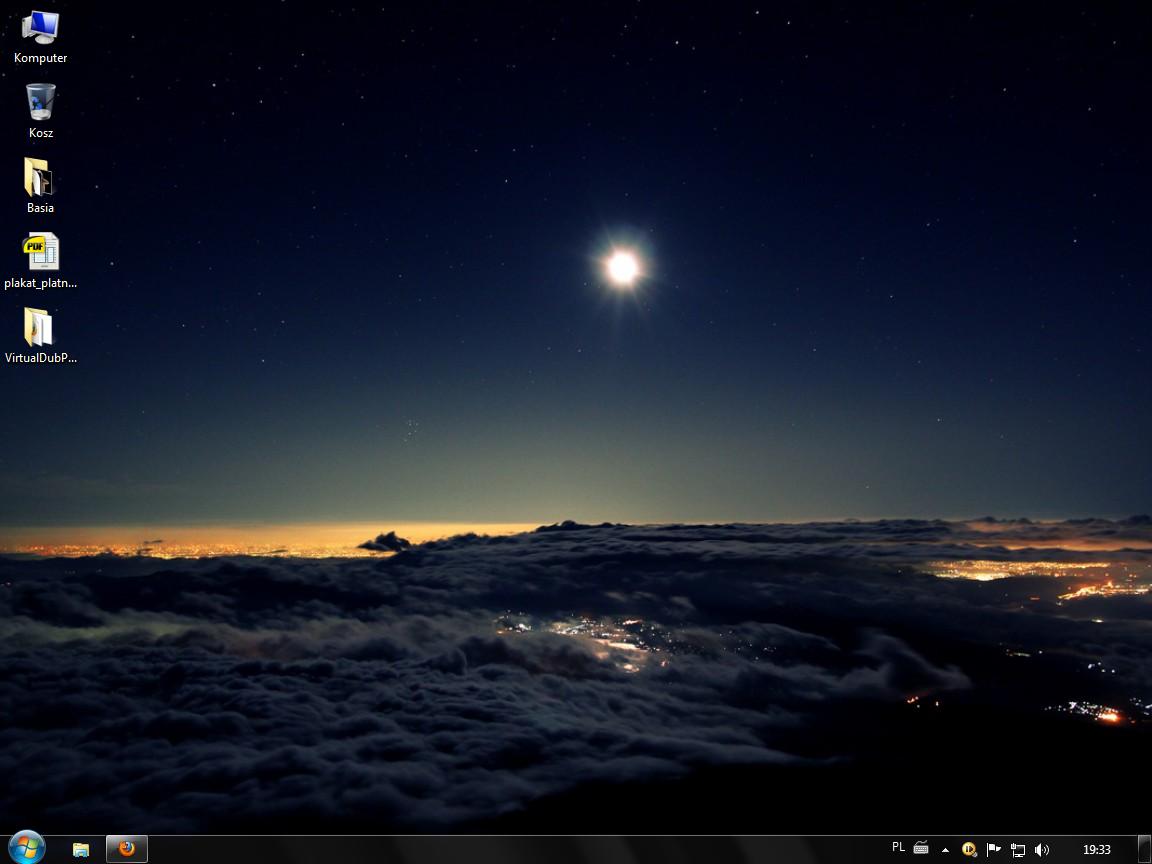Open Windows Explorer from the taskbar

point(81,849)
